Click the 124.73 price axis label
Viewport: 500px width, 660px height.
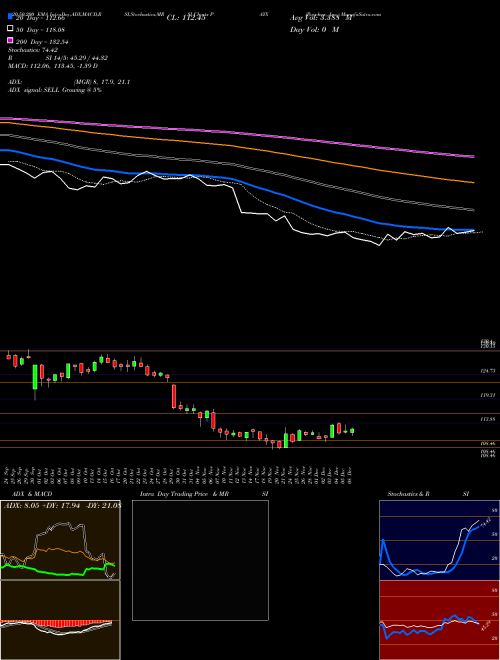(488, 370)
